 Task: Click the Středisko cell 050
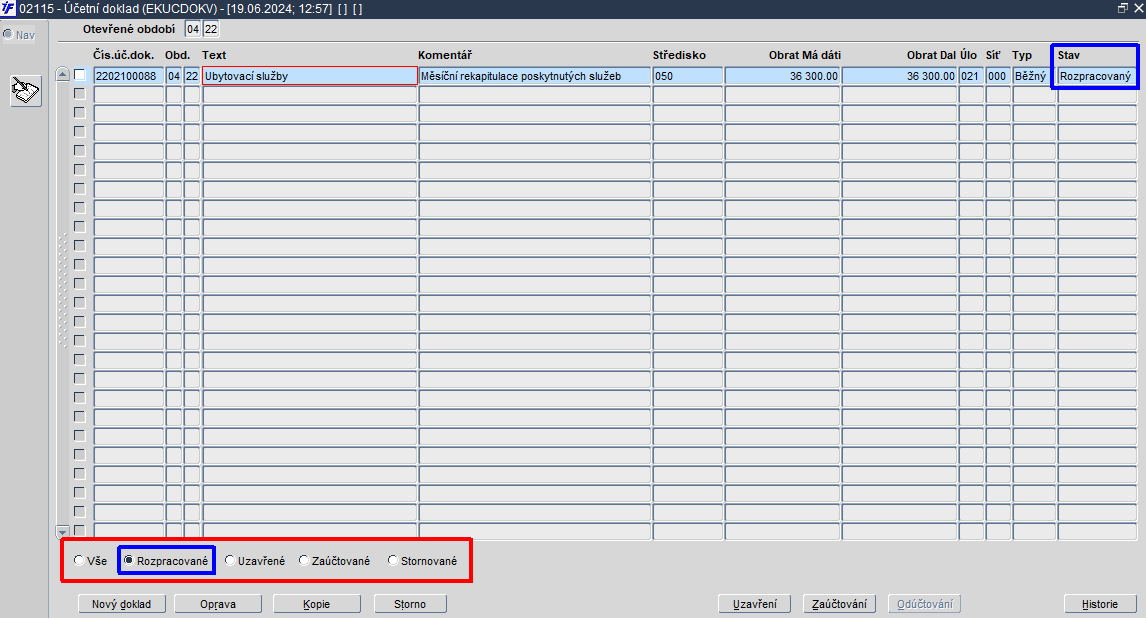click(x=688, y=76)
